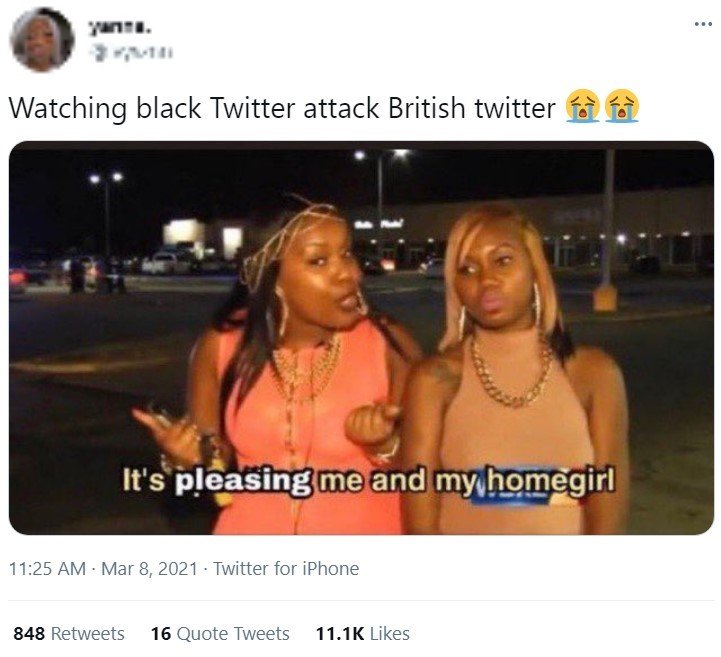The height and width of the screenshot is (657, 721).
Task: View the 848 Retweets list
Action: 69,634
